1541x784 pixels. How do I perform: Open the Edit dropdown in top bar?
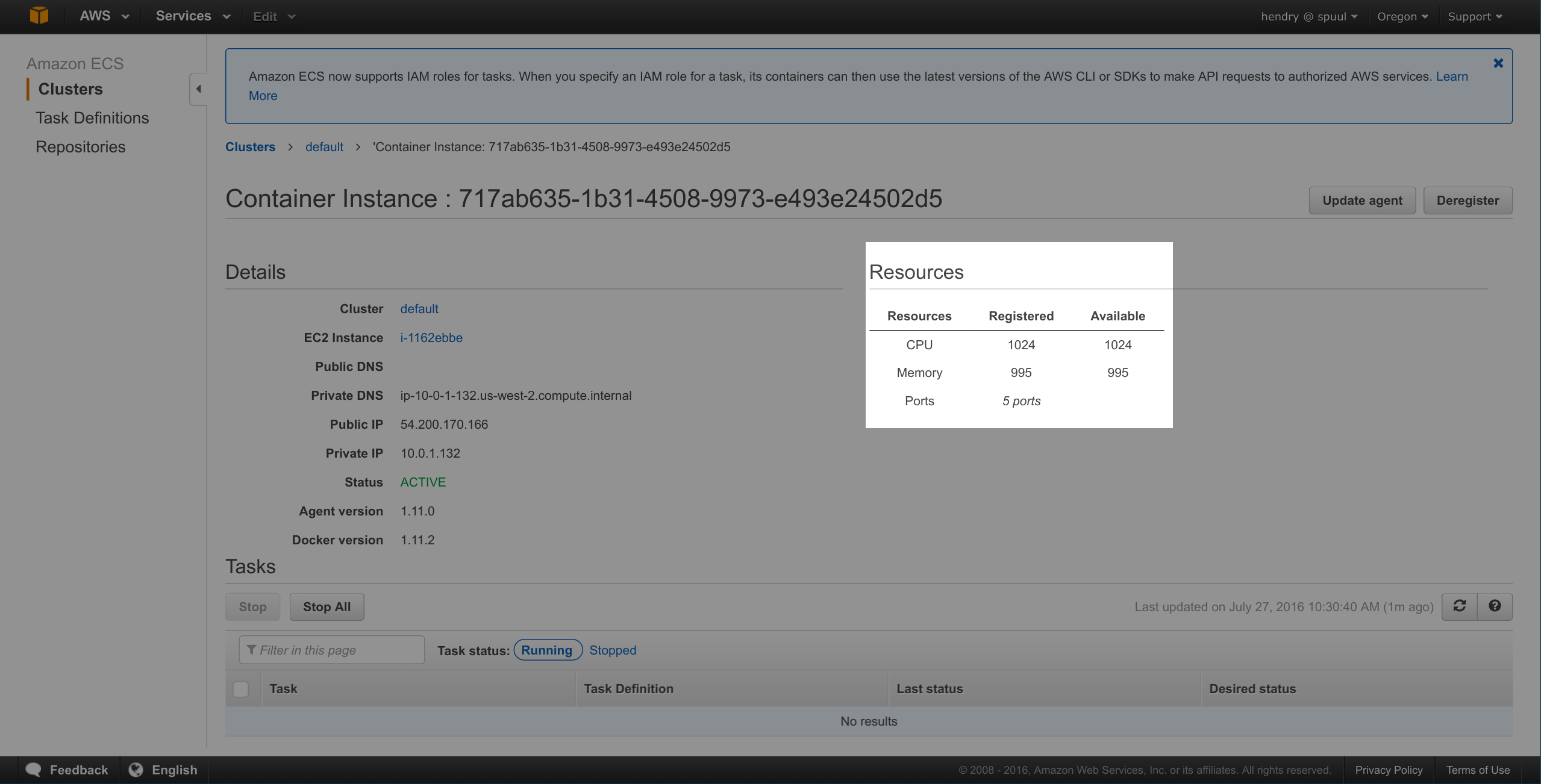[274, 17]
